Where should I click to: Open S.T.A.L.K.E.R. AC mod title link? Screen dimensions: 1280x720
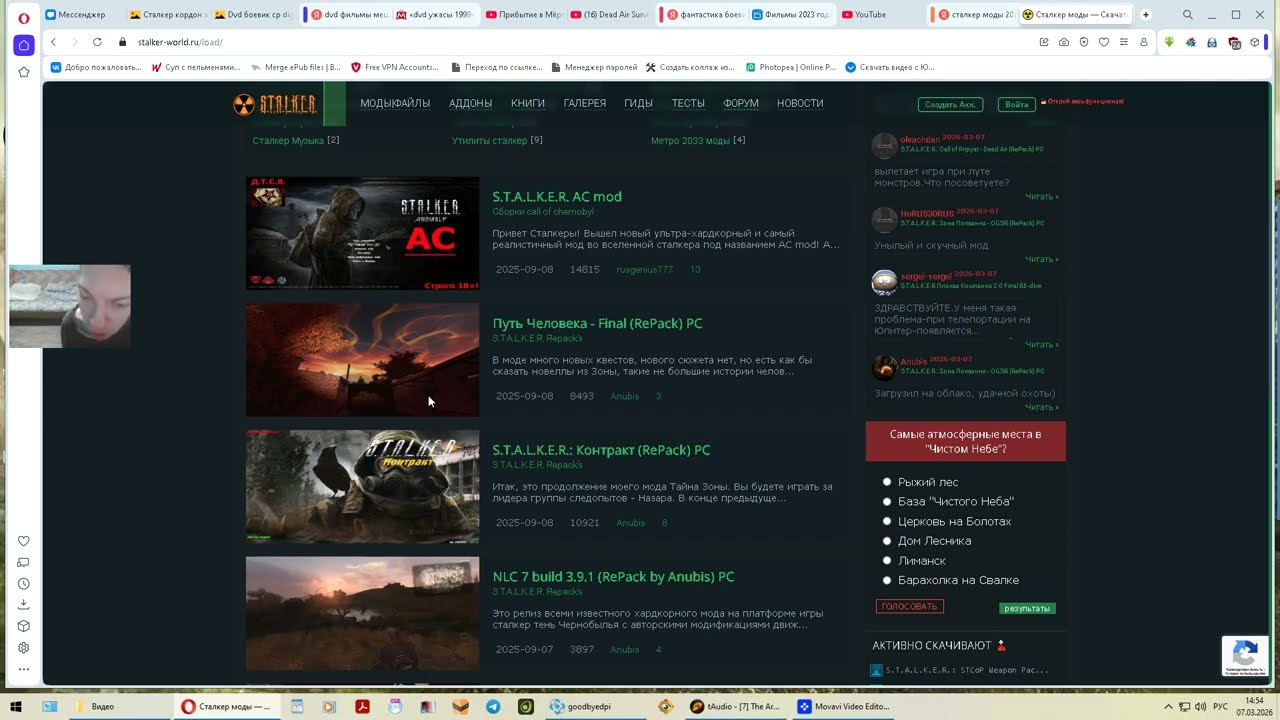[557, 197]
